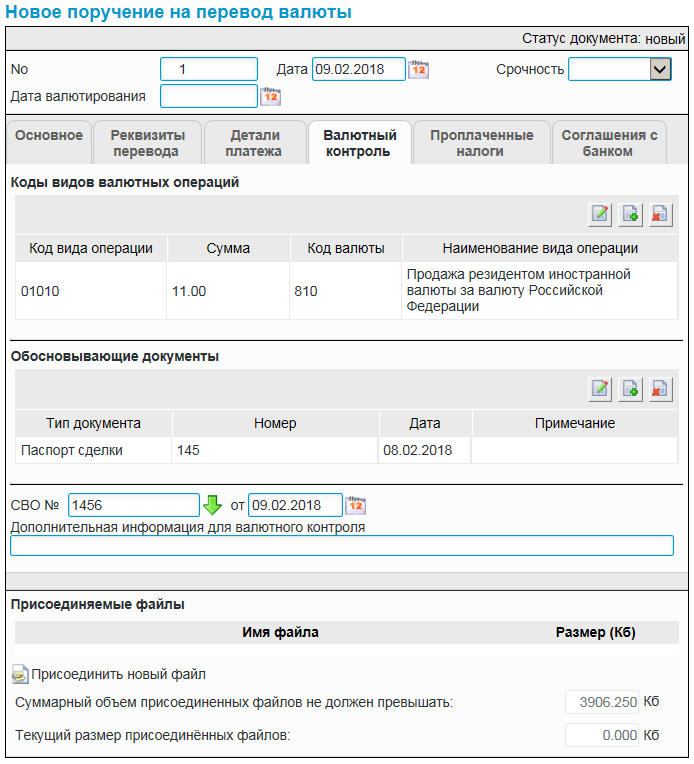Delete currency operation code entry
694x764 pixels.
660,215
